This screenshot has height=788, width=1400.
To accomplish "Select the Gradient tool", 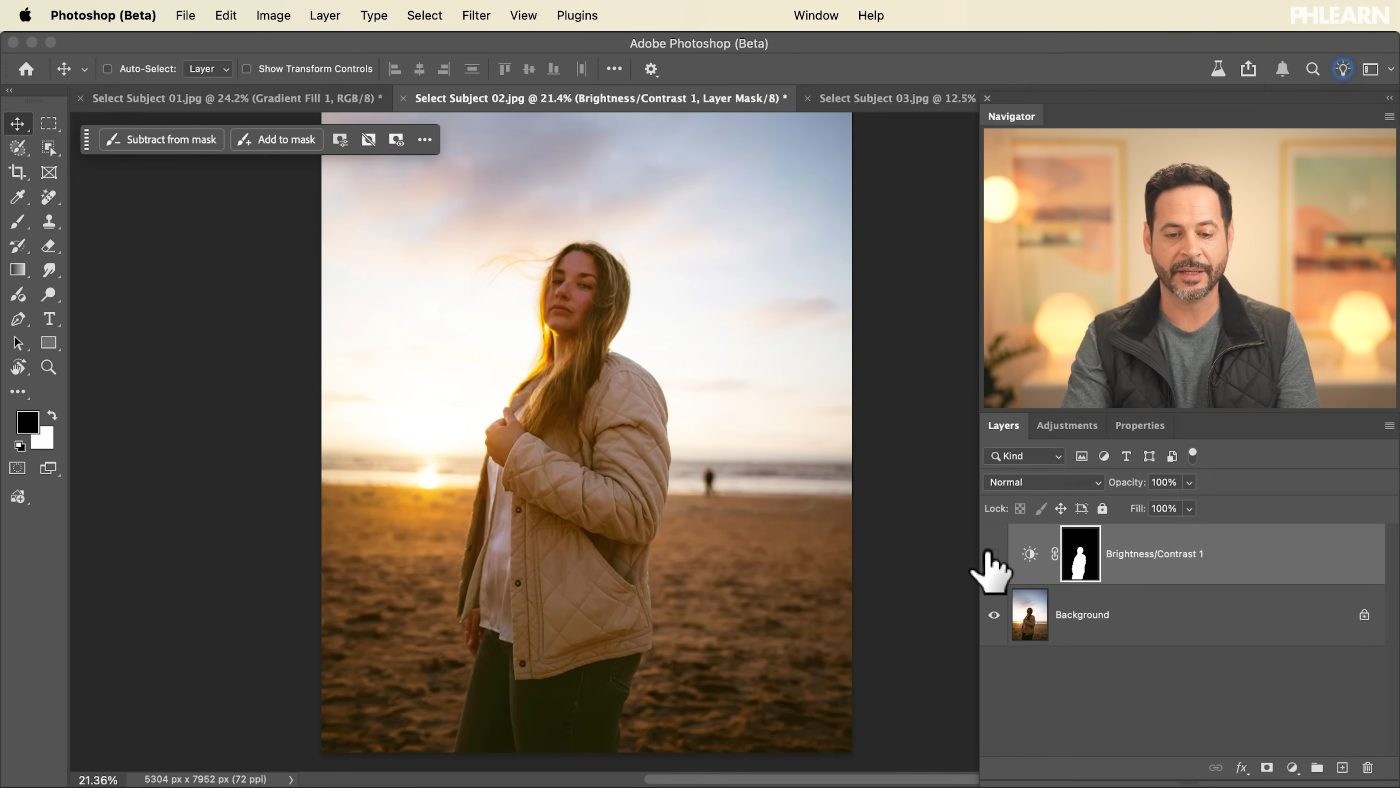I will pyautogui.click(x=18, y=270).
